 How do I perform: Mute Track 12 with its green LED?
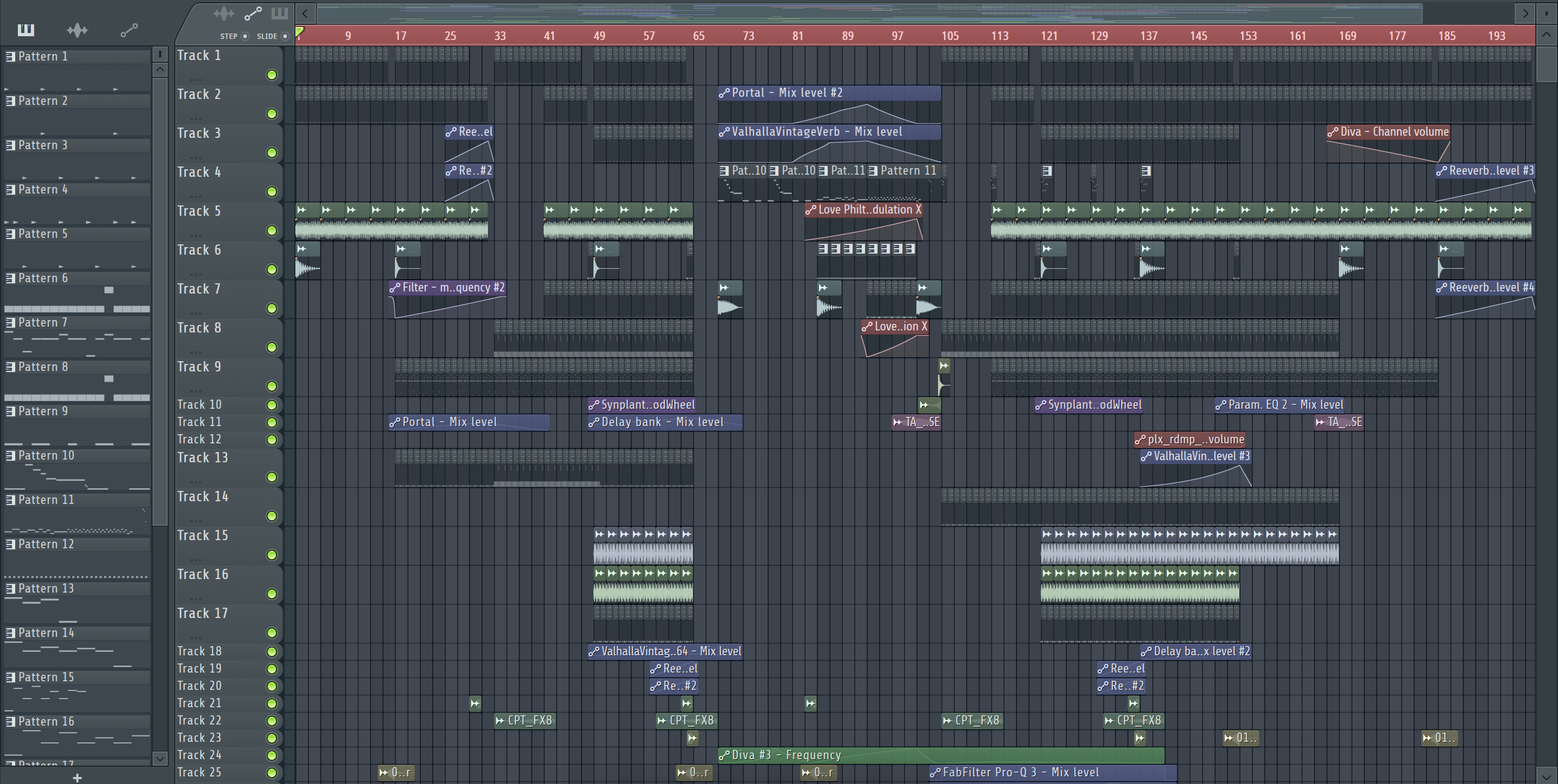tap(272, 440)
